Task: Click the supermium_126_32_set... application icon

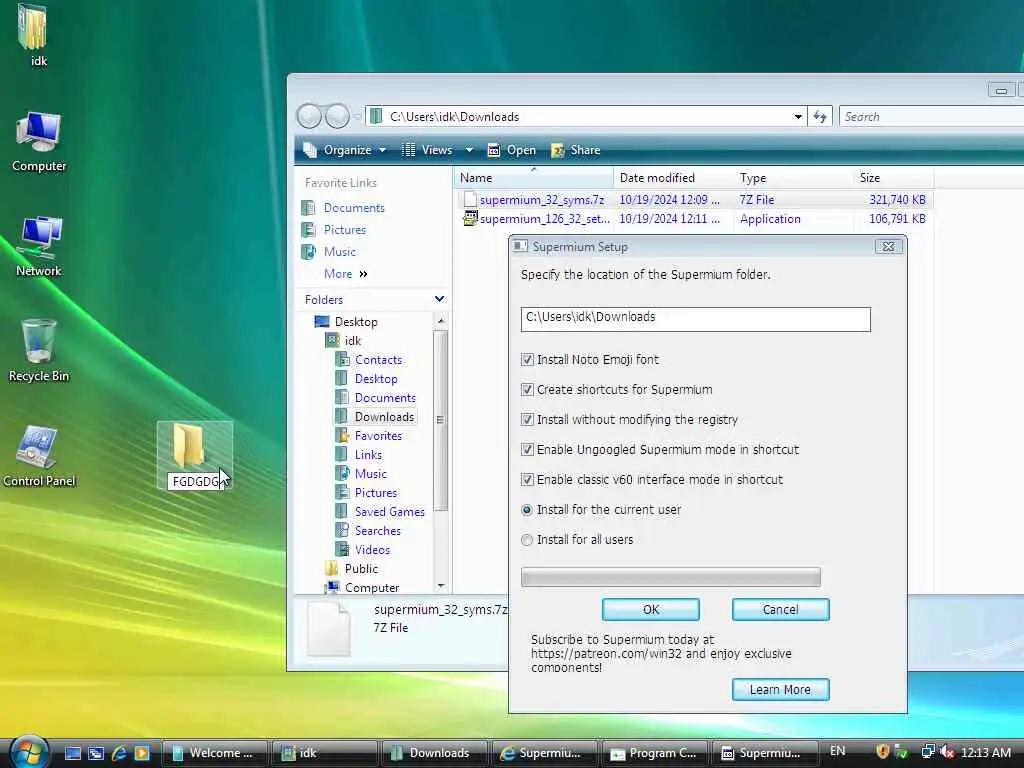Action: tap(470, 218)
